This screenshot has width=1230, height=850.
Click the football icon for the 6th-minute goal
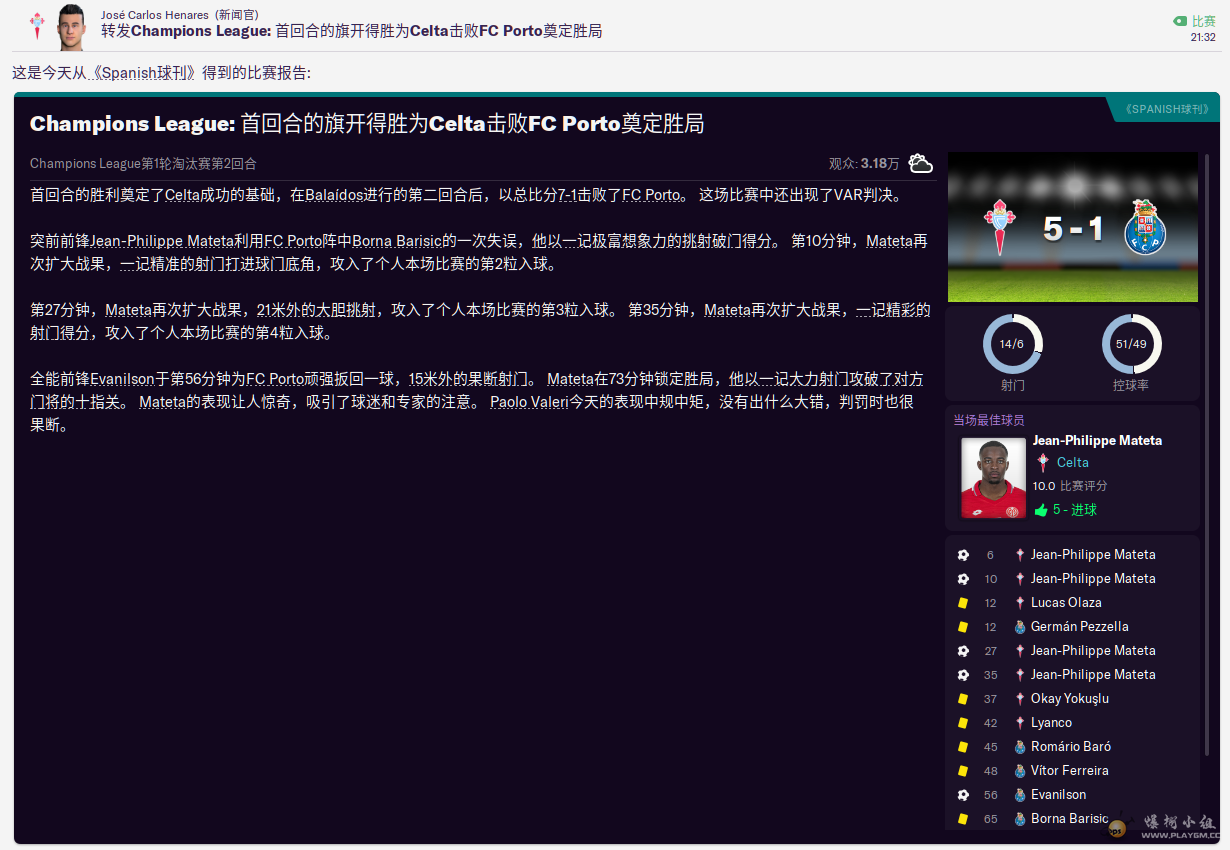963,555
